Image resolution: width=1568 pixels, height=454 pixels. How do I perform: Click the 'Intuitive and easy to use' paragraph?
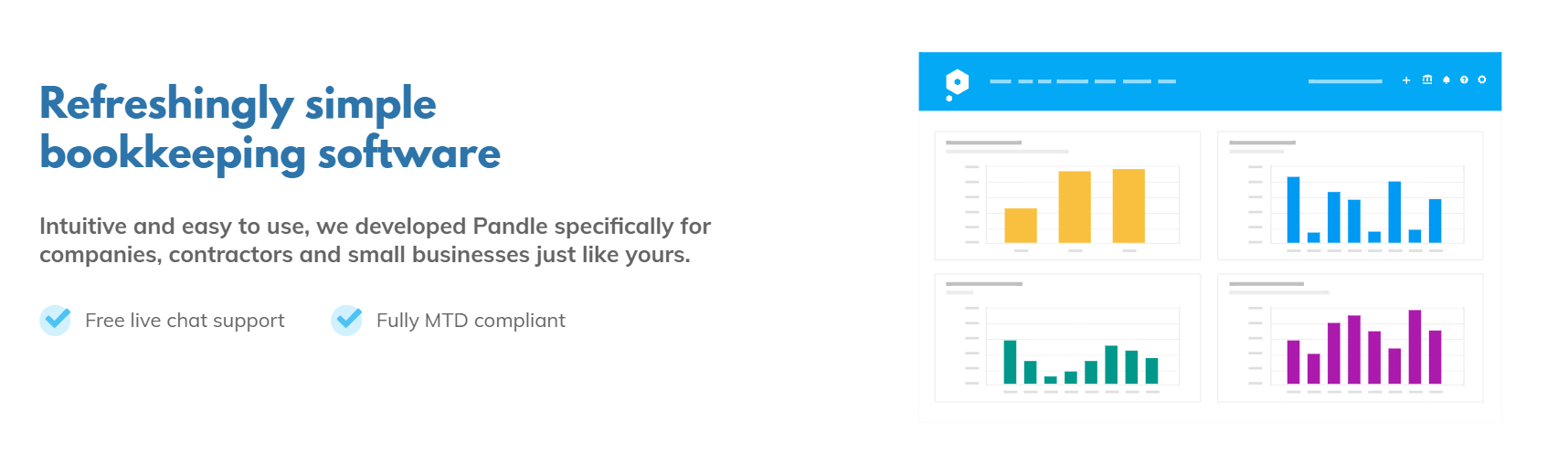375,240
